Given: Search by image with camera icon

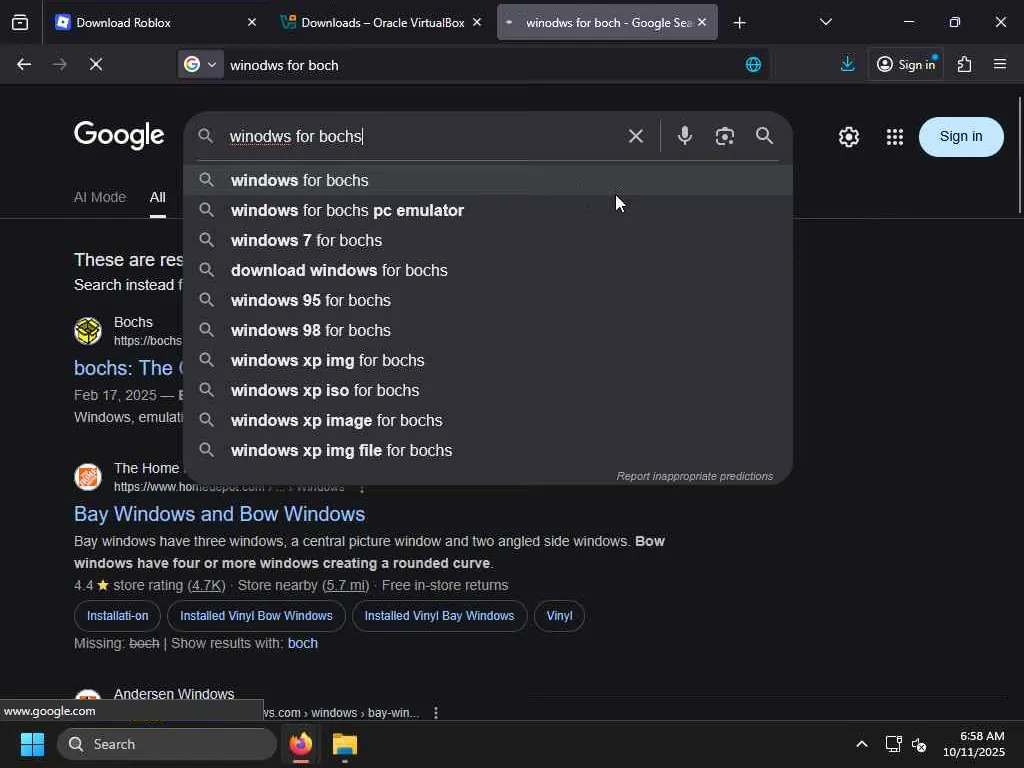Looking at the screenshot, I should [725, 136].
